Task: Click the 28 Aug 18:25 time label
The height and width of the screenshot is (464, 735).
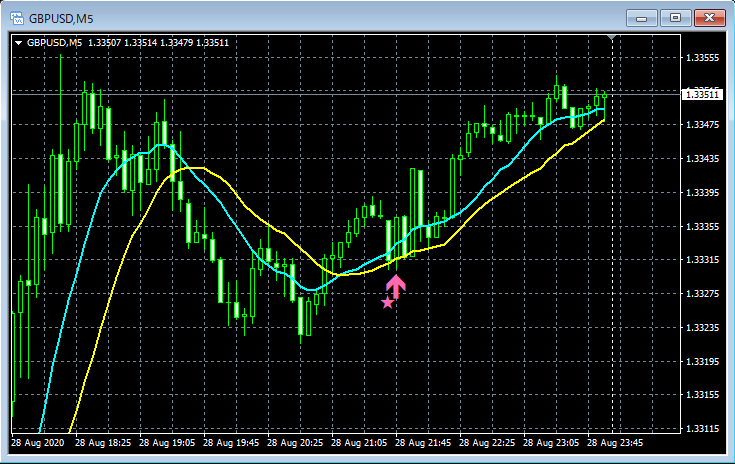Action: coord(103,442)
